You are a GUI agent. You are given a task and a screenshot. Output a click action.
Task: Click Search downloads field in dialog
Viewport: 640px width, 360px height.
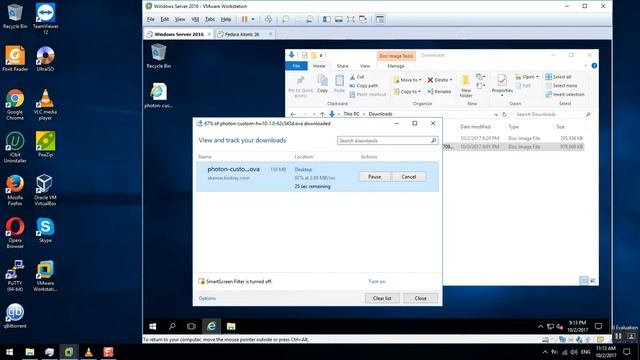(388, 140)
